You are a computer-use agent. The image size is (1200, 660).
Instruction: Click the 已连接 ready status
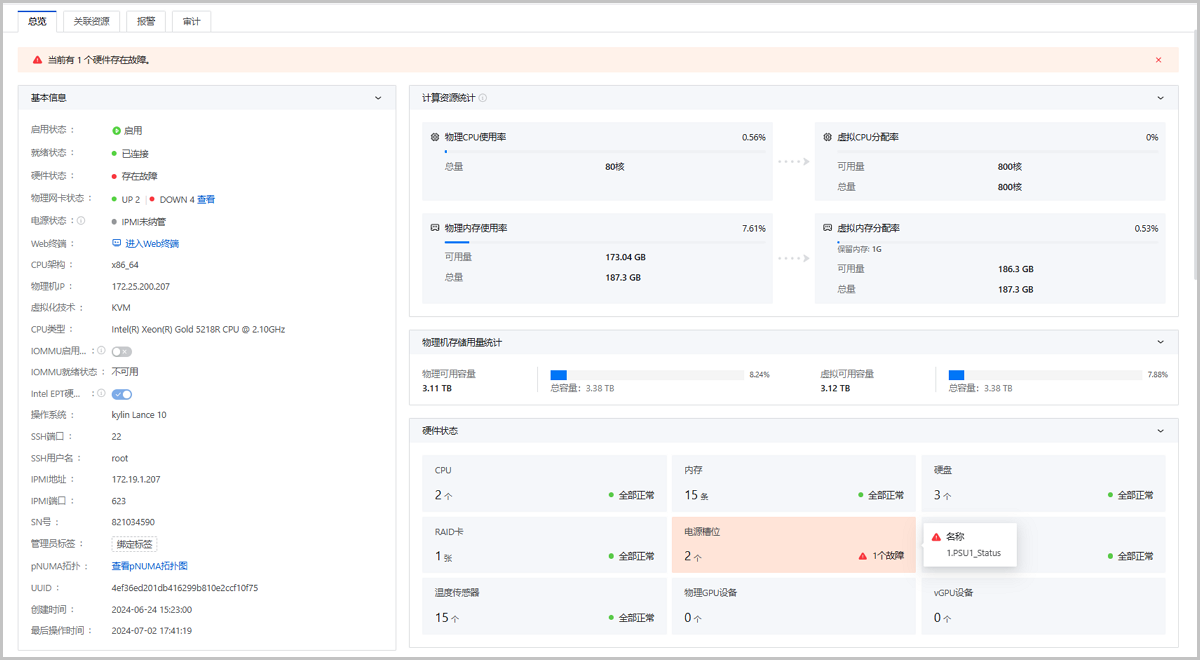(x=135, y=154)
